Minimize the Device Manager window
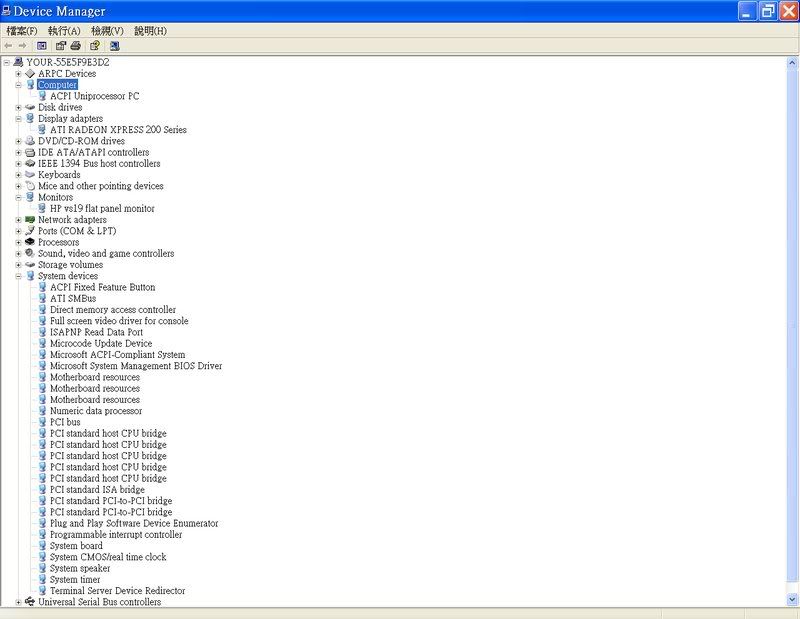The width and height of the screenshot is (800, 619). (747, 11)
